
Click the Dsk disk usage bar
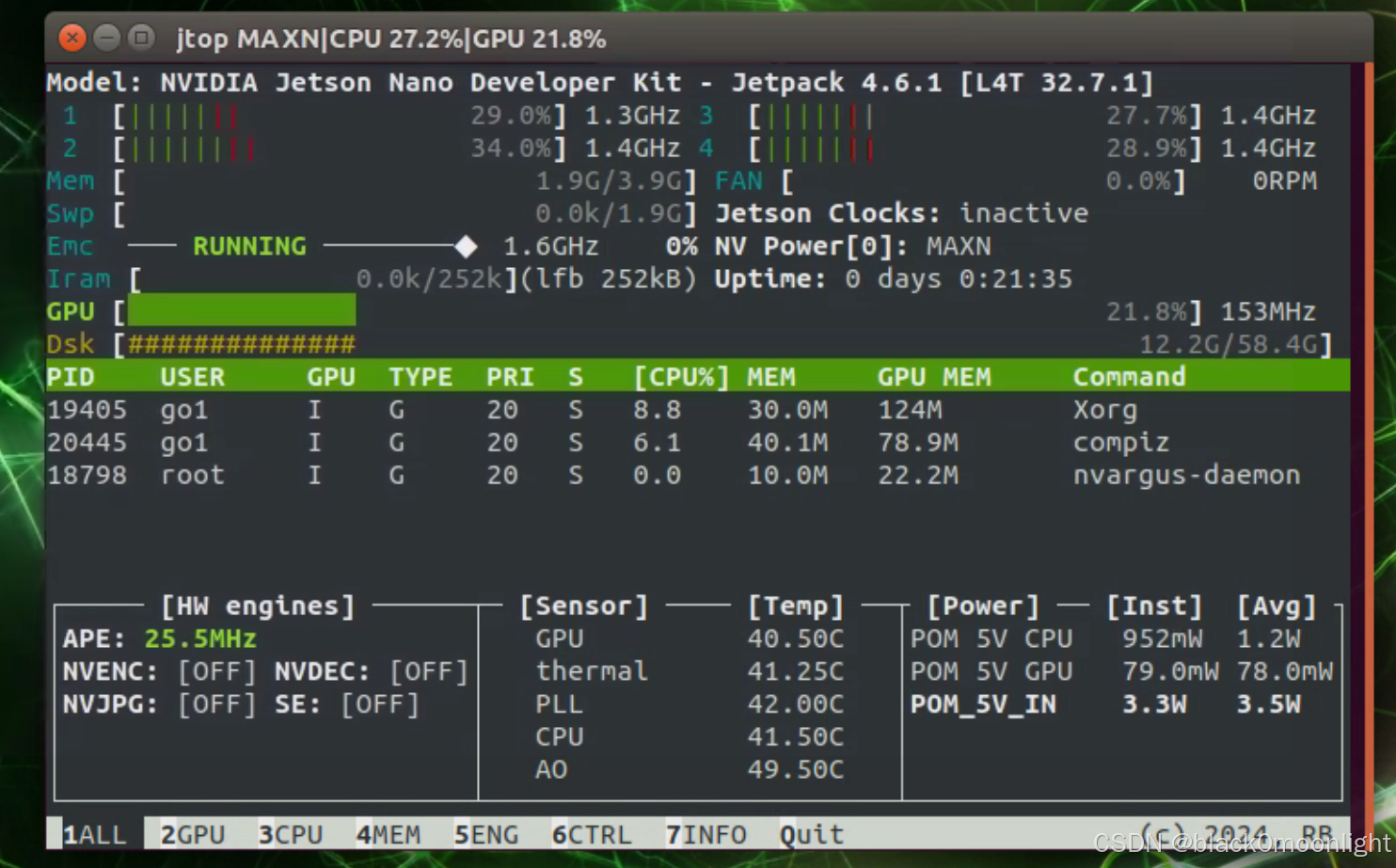(x=238, y=343)
